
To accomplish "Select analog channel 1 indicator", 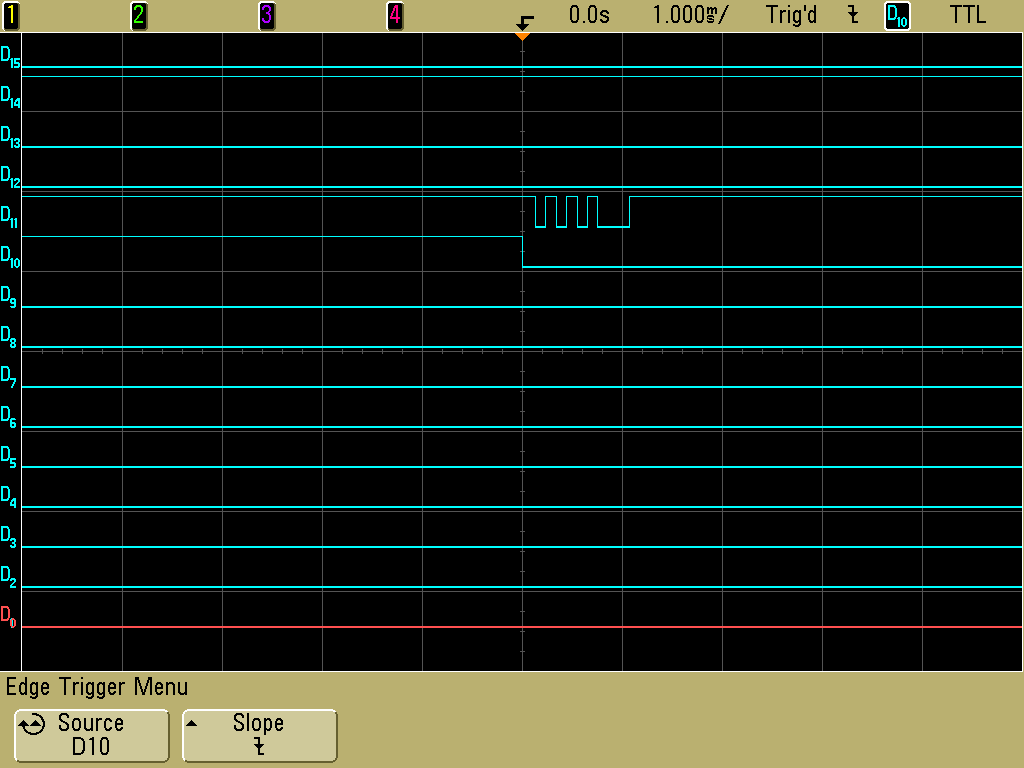I will coord(12,15).
